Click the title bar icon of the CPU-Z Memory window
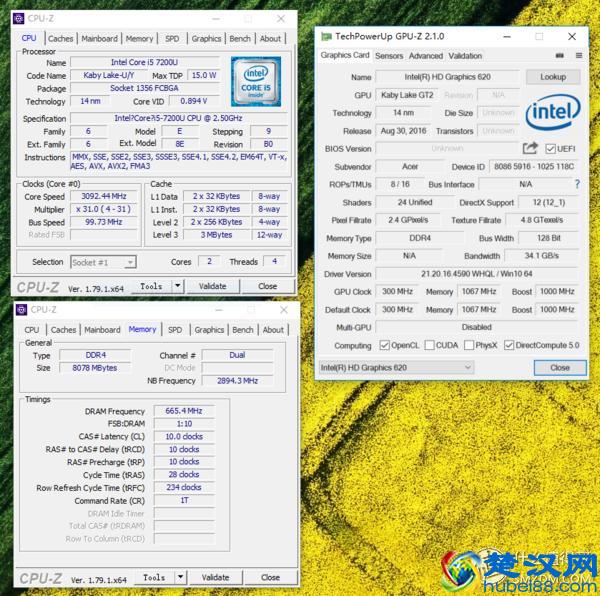This screenshot has width=600, height=596. point(23,312)
